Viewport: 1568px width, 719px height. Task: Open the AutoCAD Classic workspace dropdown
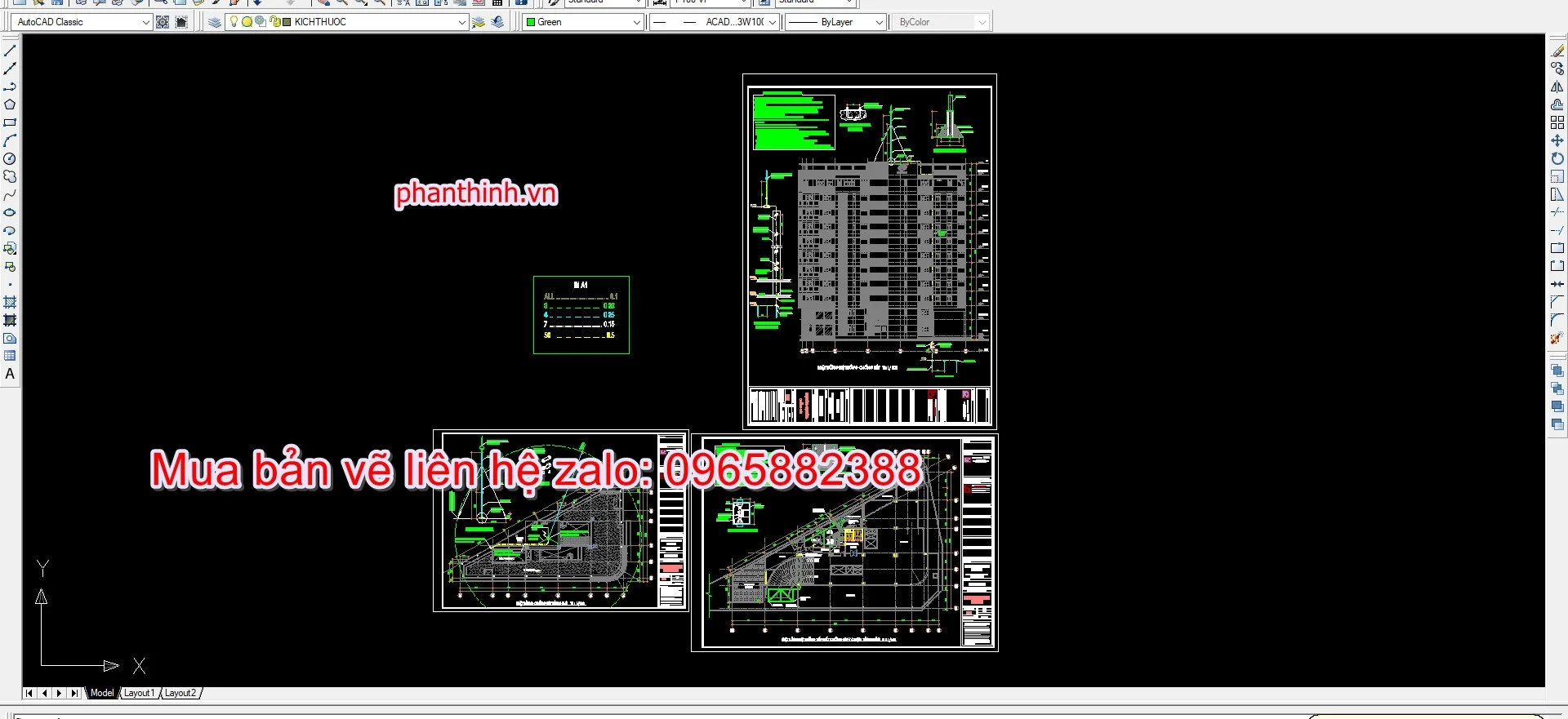tap(145, 22)
